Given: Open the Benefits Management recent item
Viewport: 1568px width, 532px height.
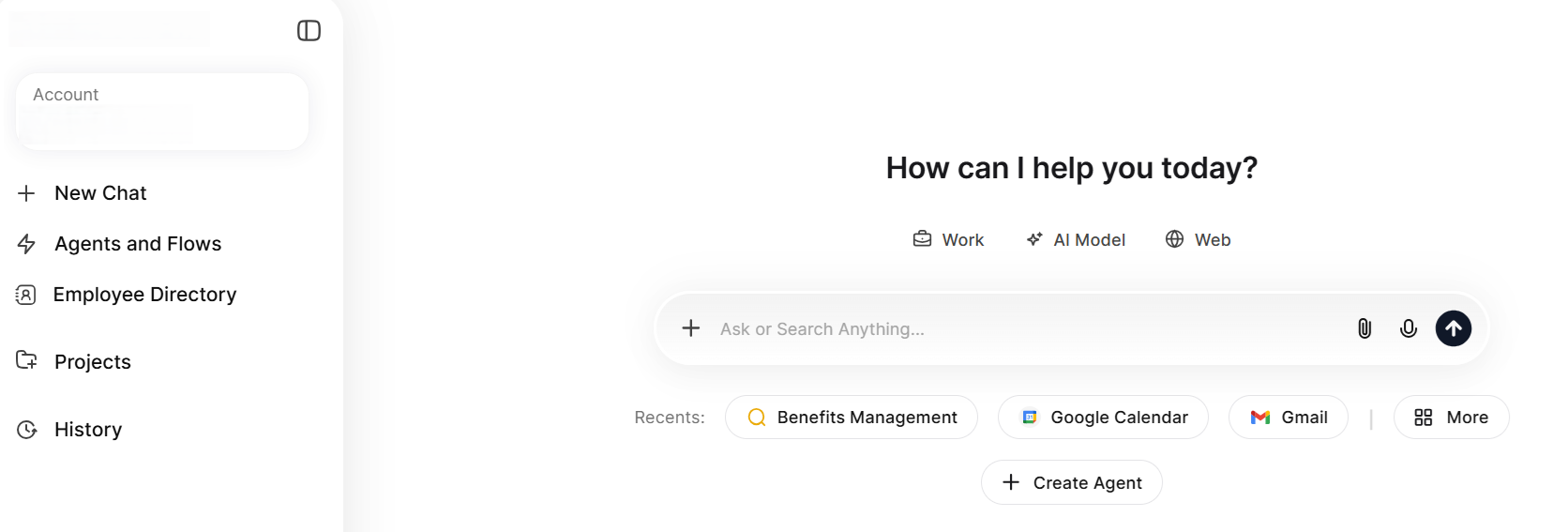Looking at the screenshot, I should (852, 418).
